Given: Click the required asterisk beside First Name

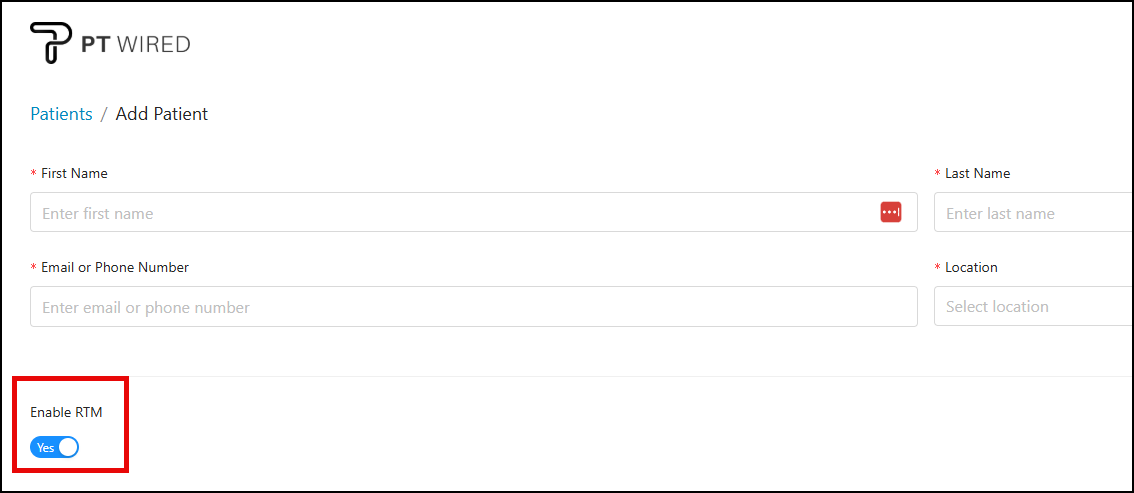Looking at the screenshot, I should (34, 174).
